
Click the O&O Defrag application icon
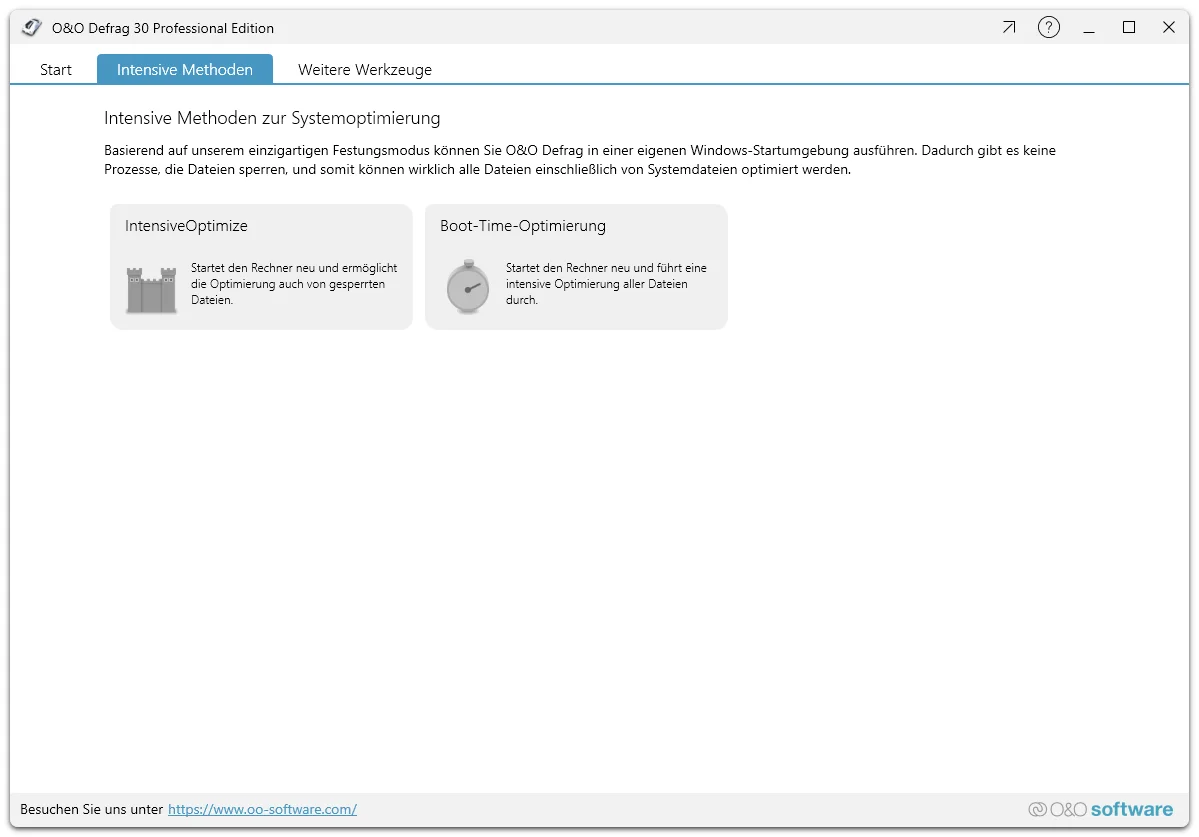[31, 27]
